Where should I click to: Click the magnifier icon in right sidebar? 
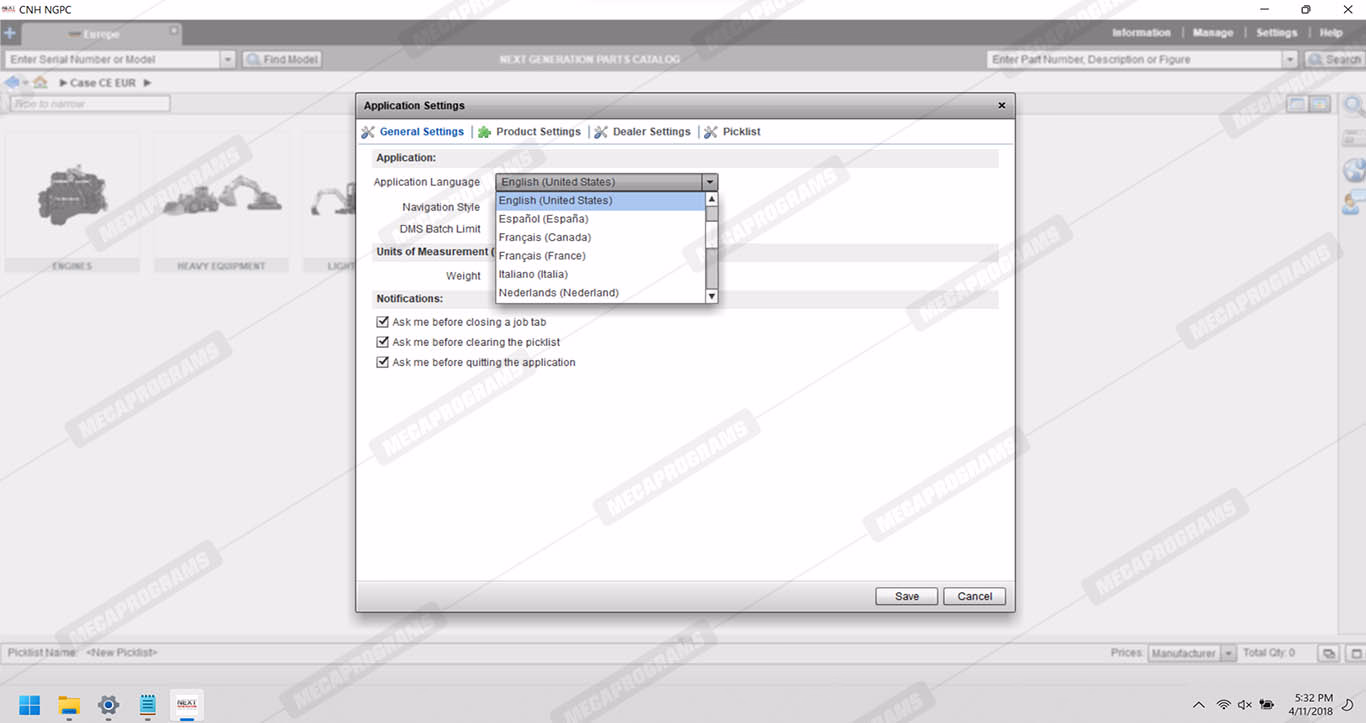tap(1354, 105)
